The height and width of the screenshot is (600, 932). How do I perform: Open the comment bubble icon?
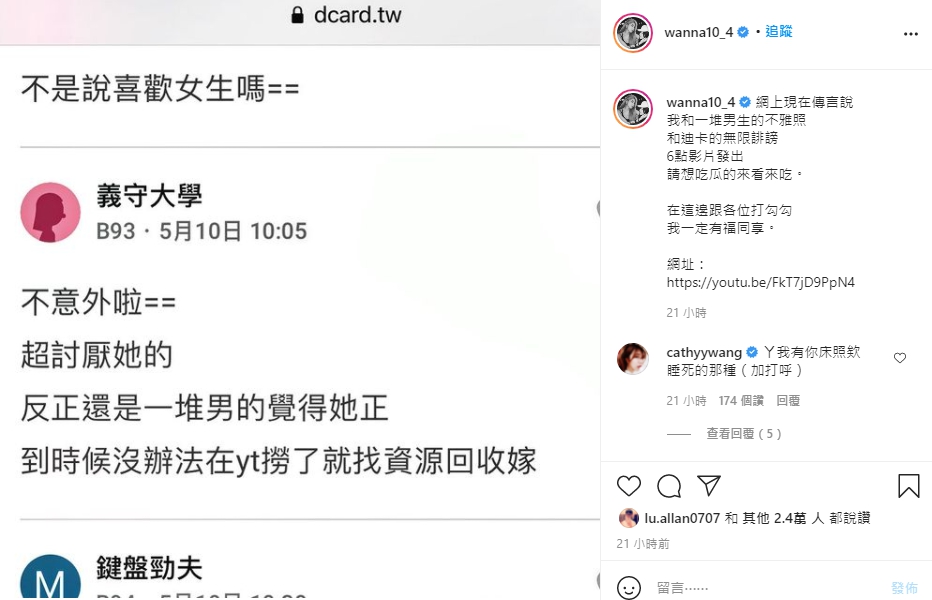(669, 486)
